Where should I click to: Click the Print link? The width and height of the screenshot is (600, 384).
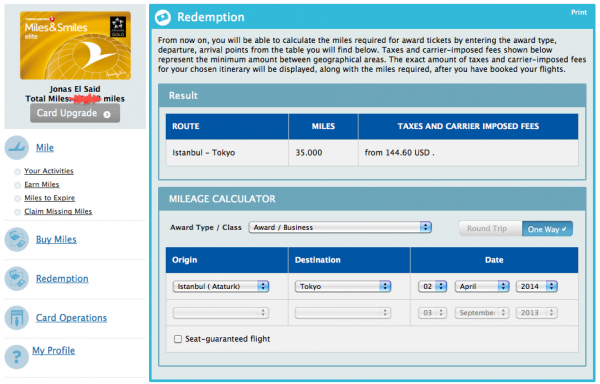point(579,12)
